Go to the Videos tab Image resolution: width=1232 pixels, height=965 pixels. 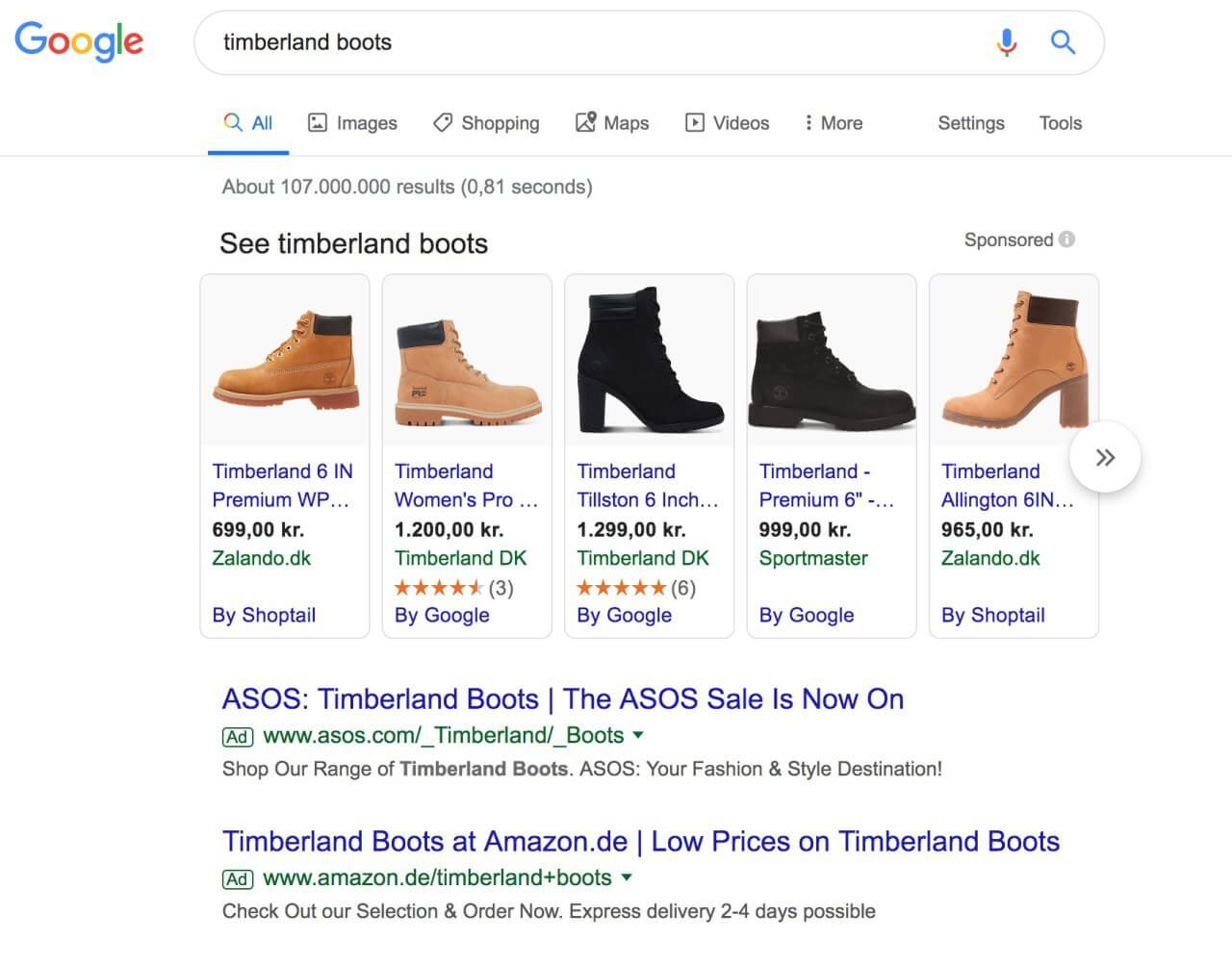728,123
